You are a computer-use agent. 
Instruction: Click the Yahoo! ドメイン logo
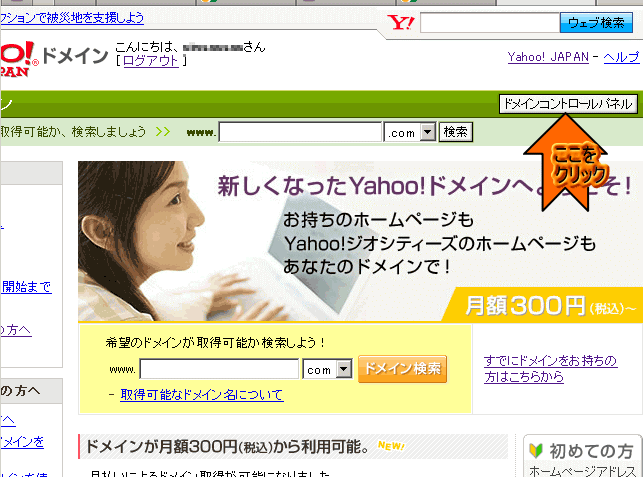[x=50, y=57]
